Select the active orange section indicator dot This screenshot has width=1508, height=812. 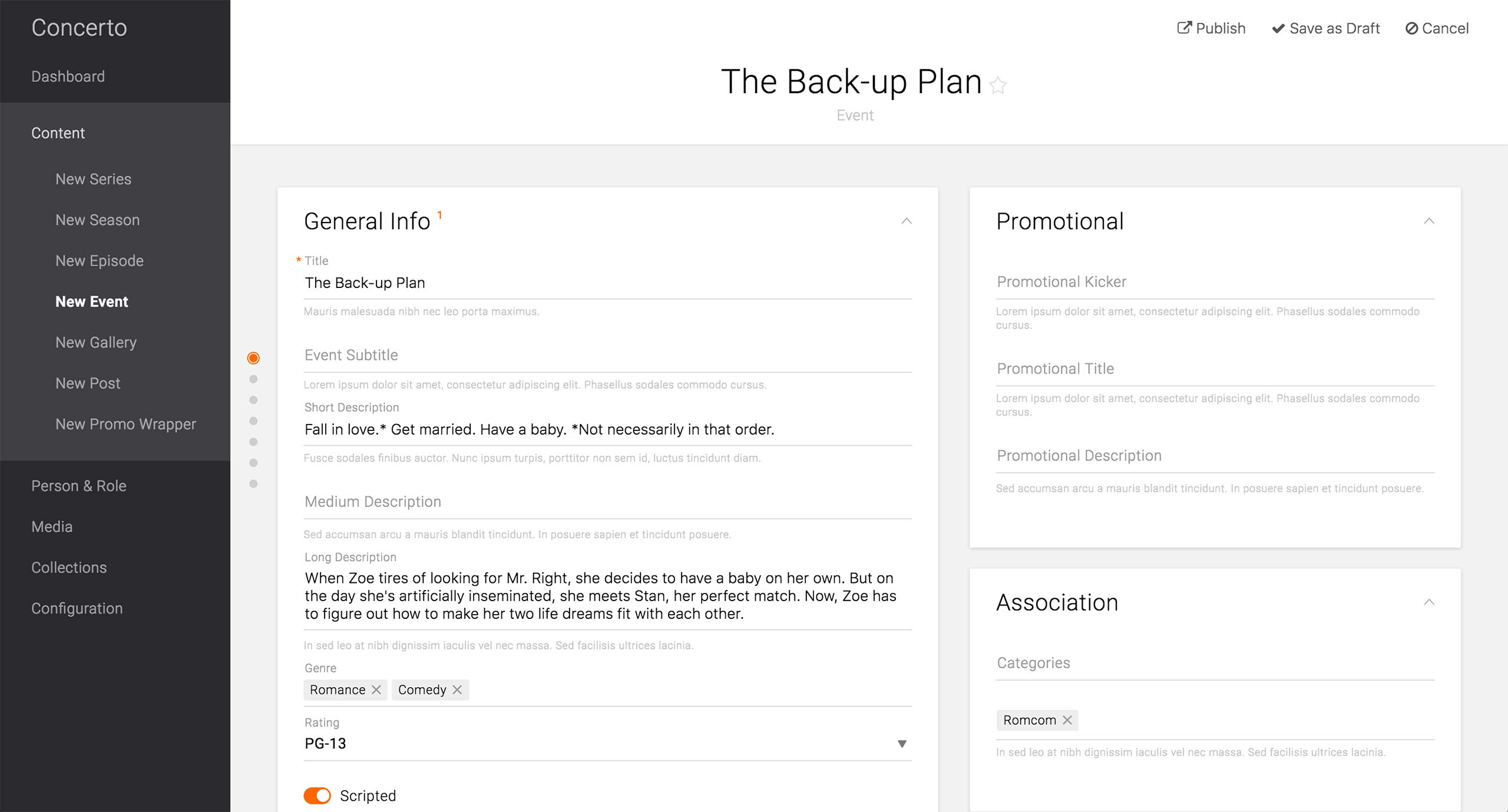(253, 358)
